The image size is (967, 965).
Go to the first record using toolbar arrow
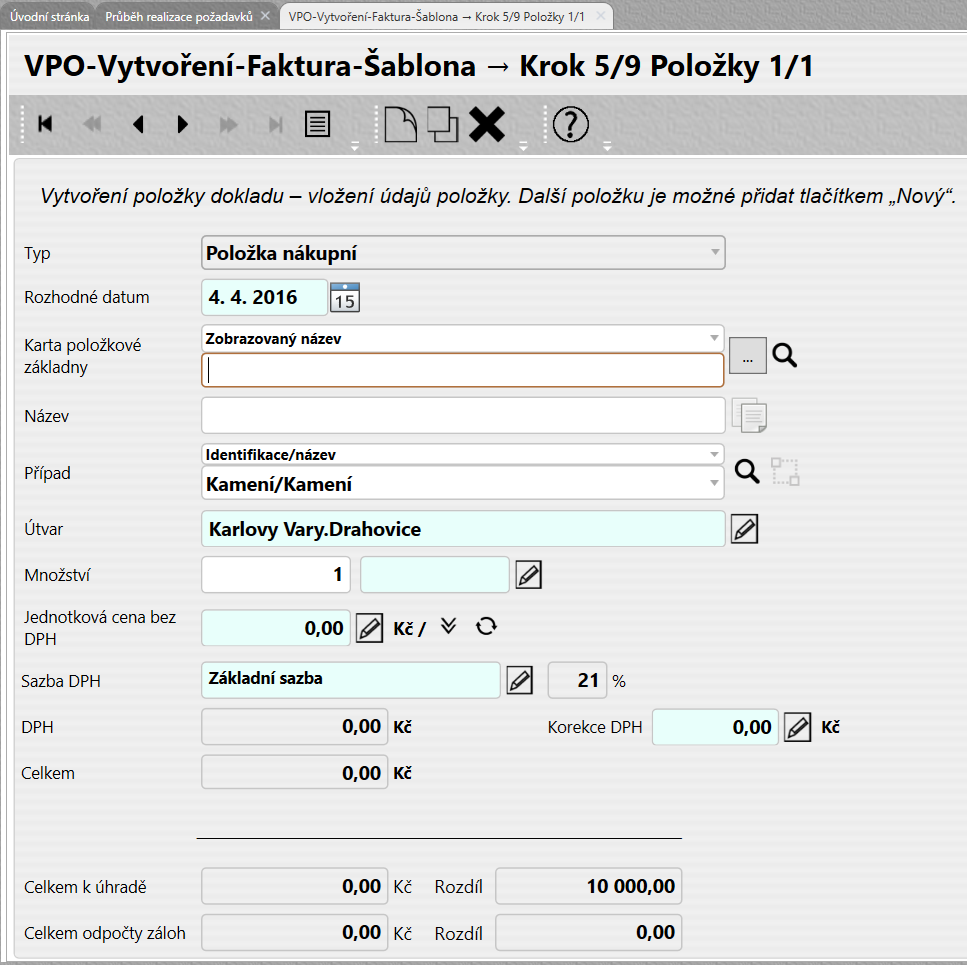click(45, 124)
